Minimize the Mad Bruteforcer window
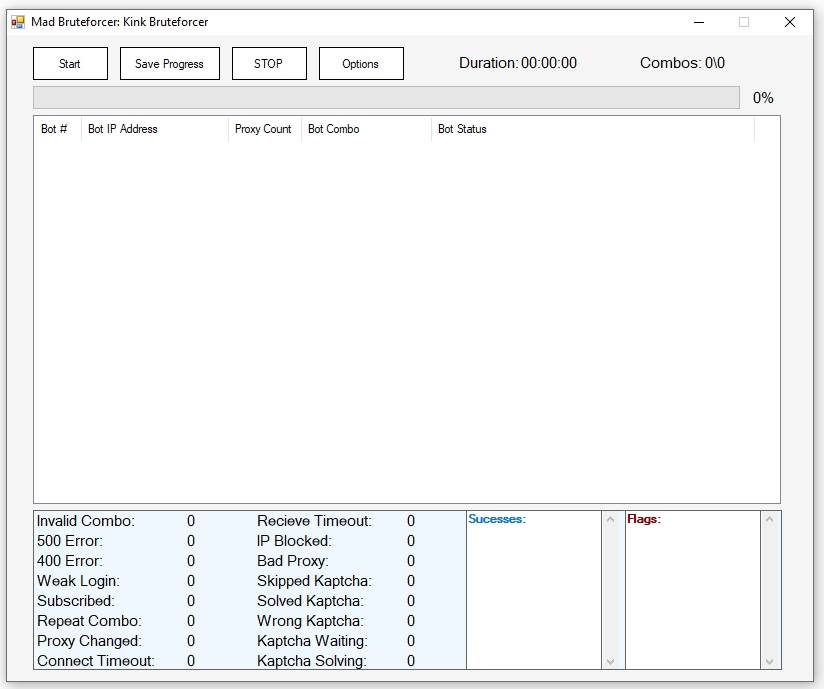This screenshot has width=824, height=689. 698,22
